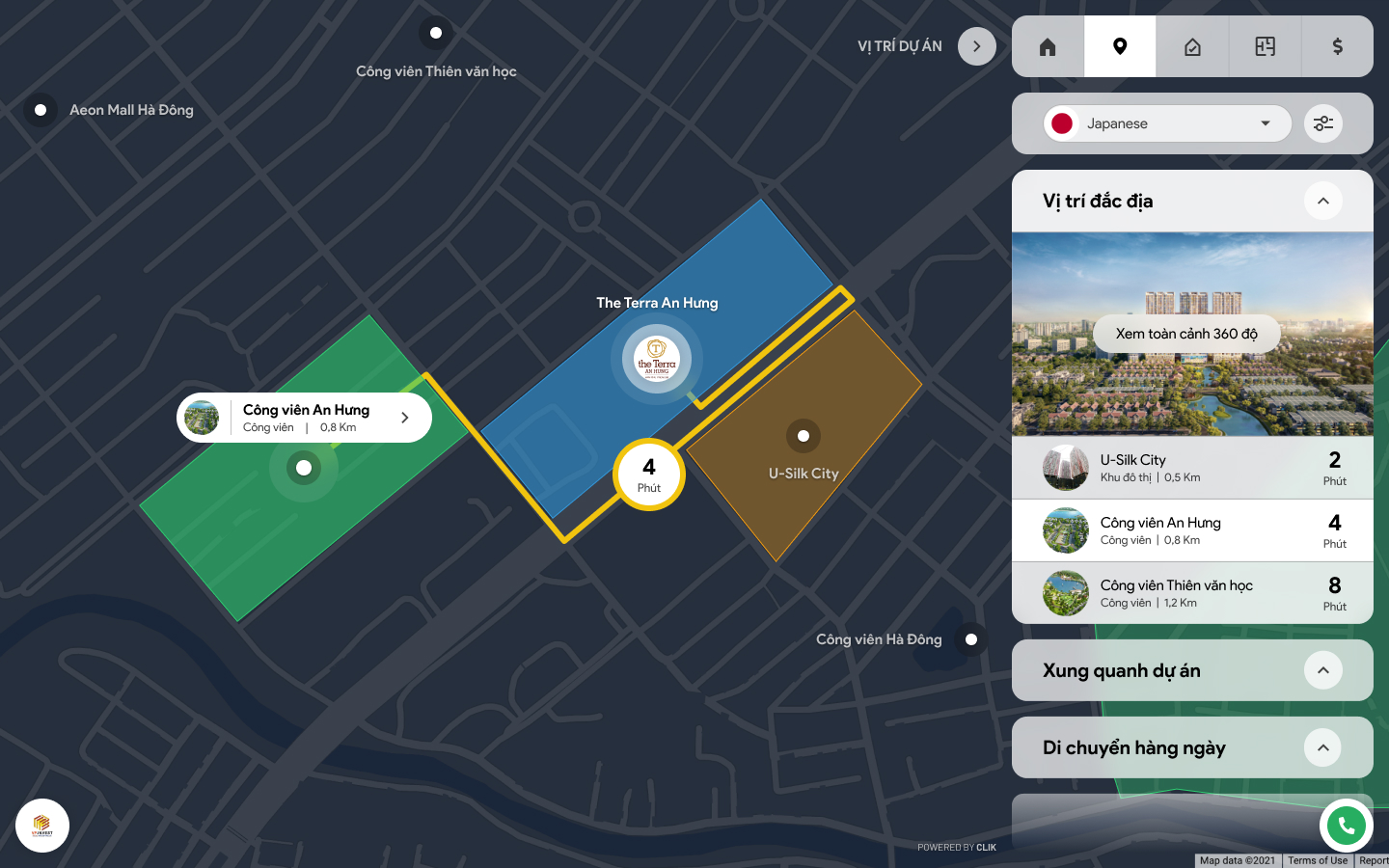
Task: Toggle the Công viên Hà Đông map point
Action: click(971, 639)
